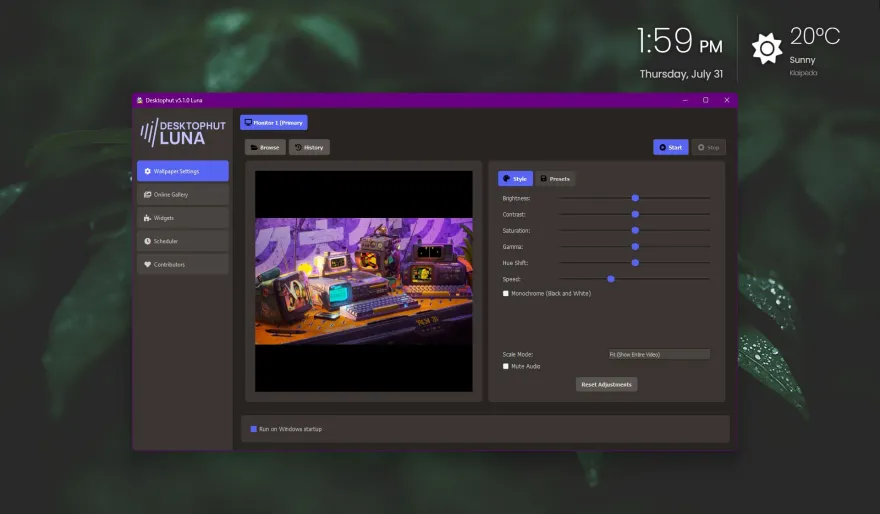Switch to the Style tab
Image resolution: width=880 pixels, height=514 pixels.
coord(515,178)
